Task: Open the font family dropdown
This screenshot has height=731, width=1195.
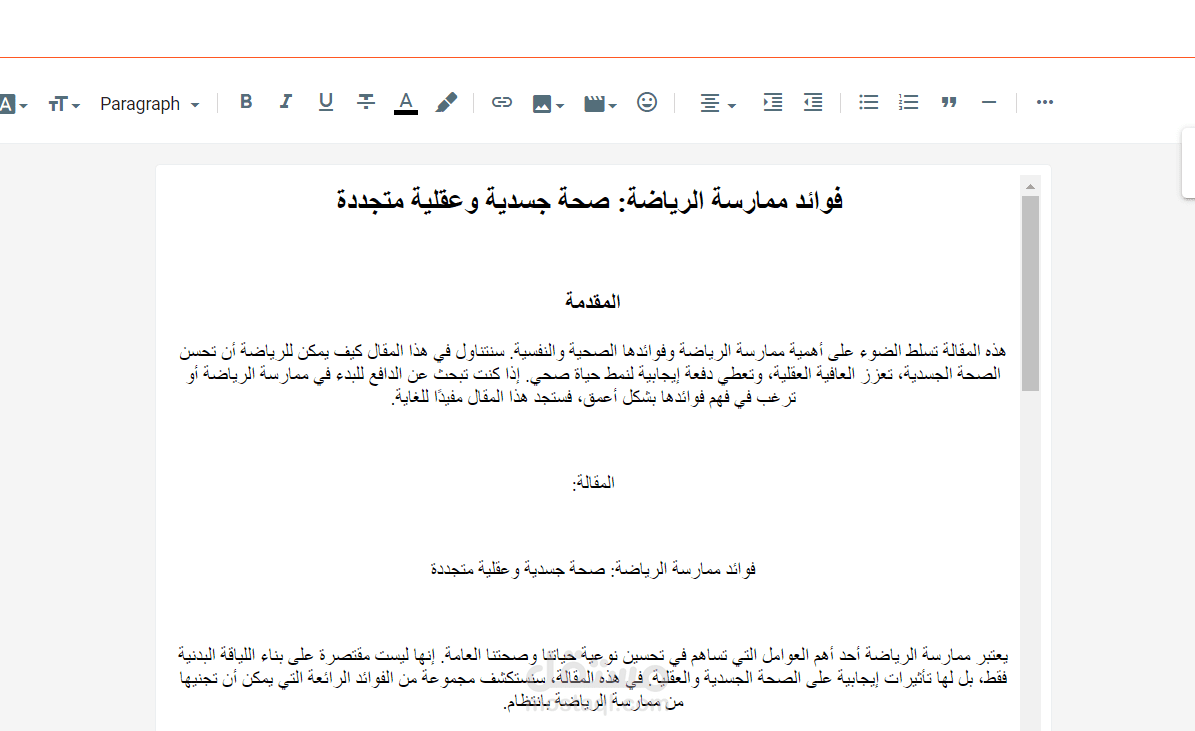Action: [x=13, y=104]
